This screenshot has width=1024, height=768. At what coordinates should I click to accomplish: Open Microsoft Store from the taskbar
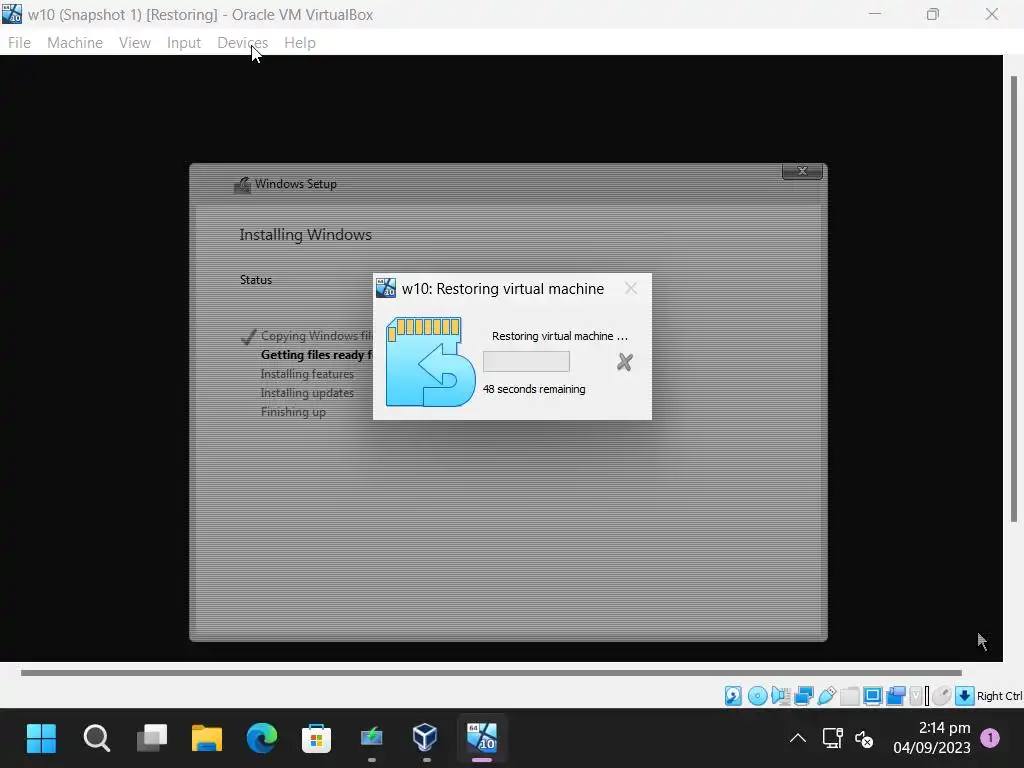tap(316, 739)
